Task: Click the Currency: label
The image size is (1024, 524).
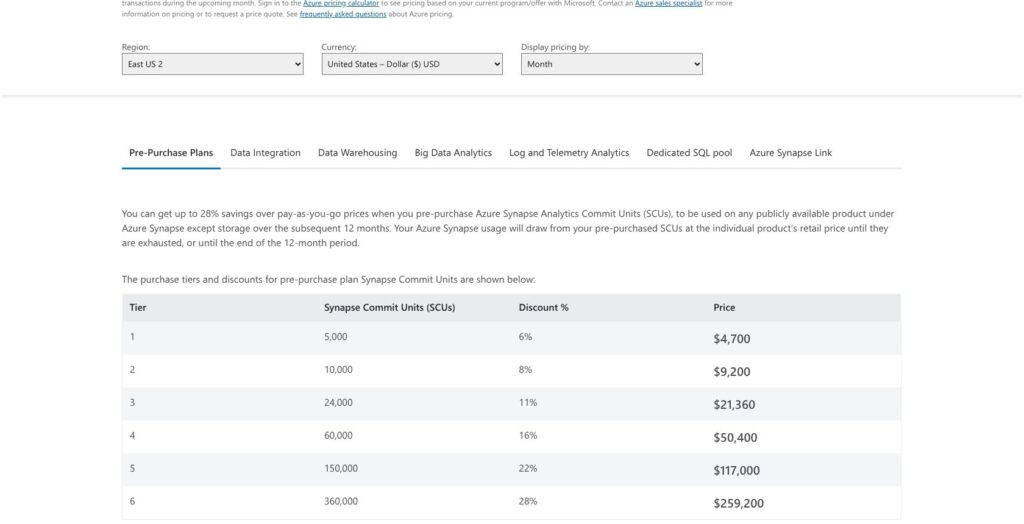Action: (339, 47)
